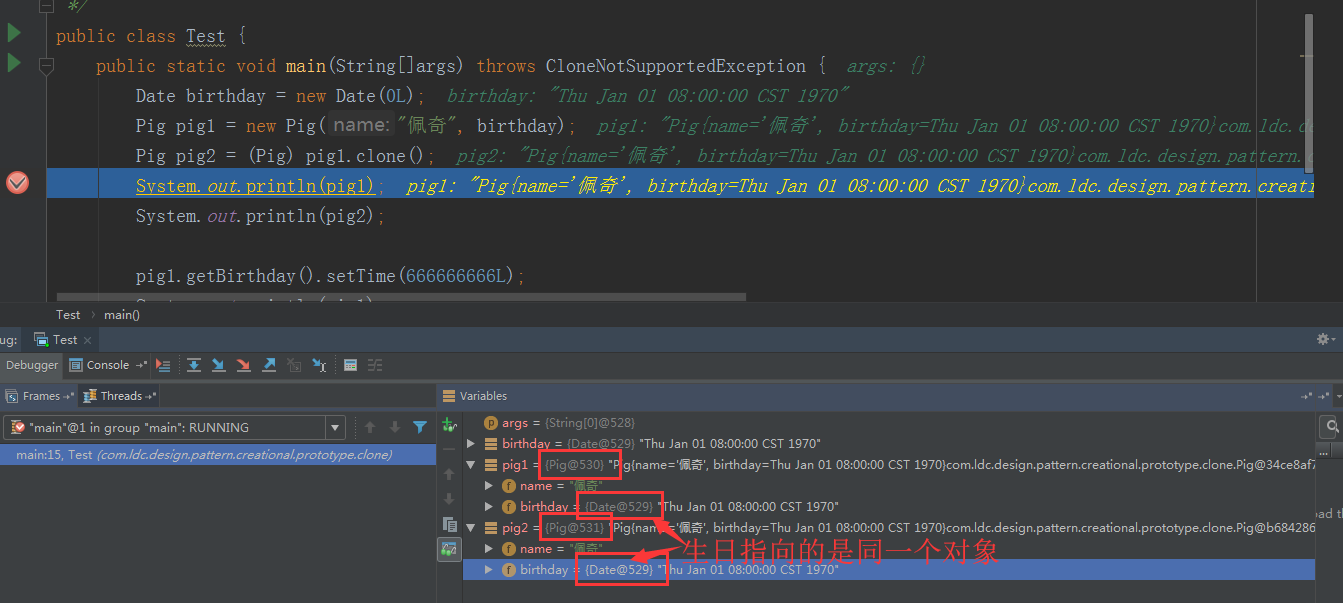Expand the birthday field under pig1
This screenshot has height=603, width=1343.
pos(489,507)
